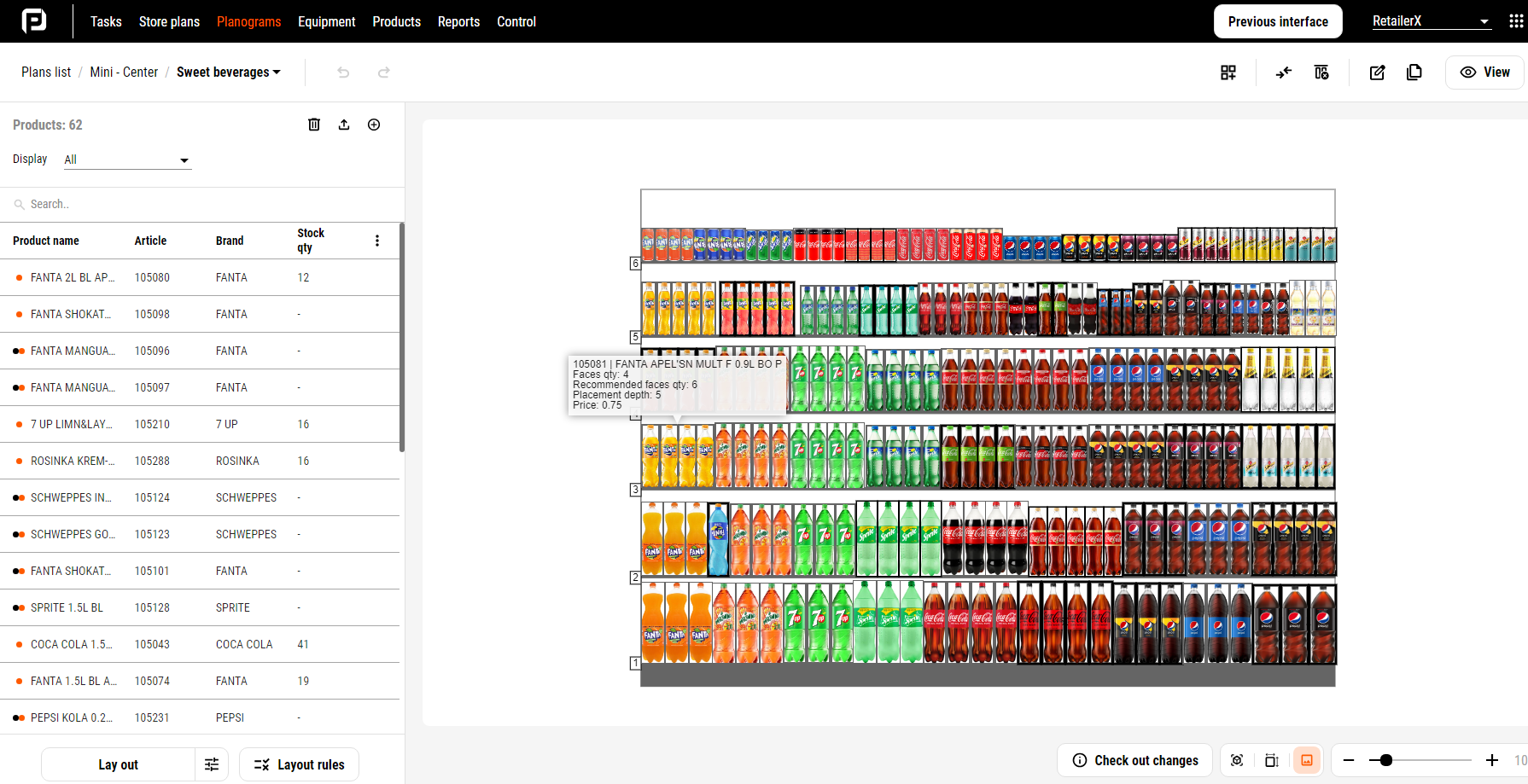This screenshot has height=784, width=1528.
Task: Click the zoom slider handle
Action: coord(1386,760)
